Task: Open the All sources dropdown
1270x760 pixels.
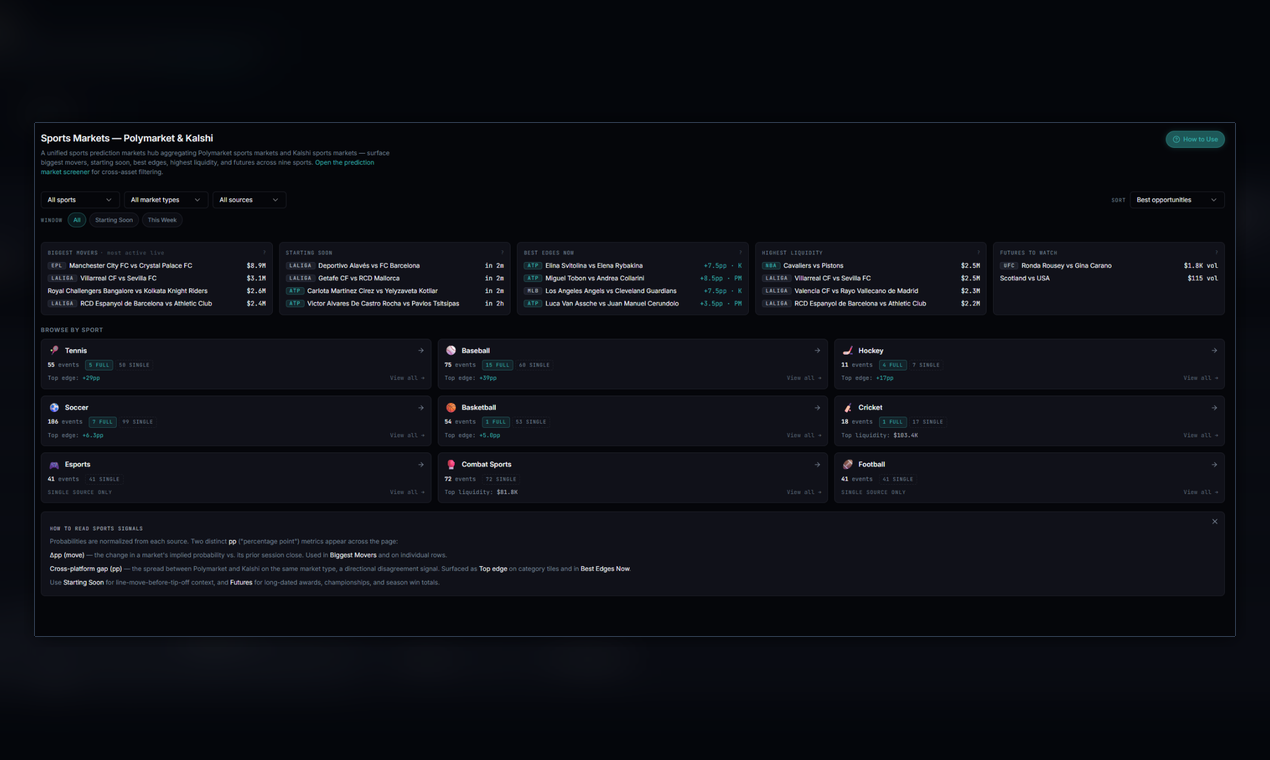Action: [x=249, y=200]
